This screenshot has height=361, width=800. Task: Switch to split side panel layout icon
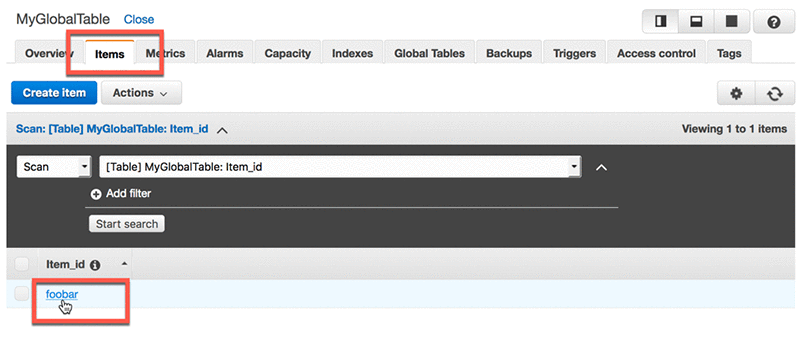[x=661, y=21]
